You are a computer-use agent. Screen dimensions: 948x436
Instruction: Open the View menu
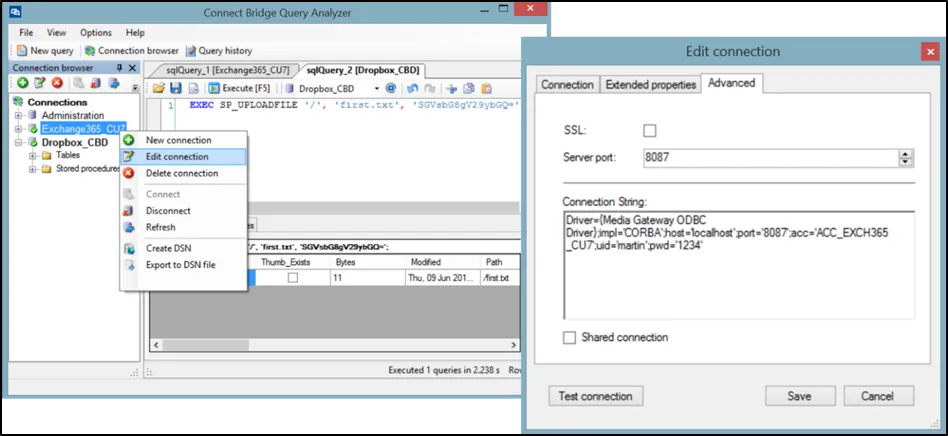56,33
